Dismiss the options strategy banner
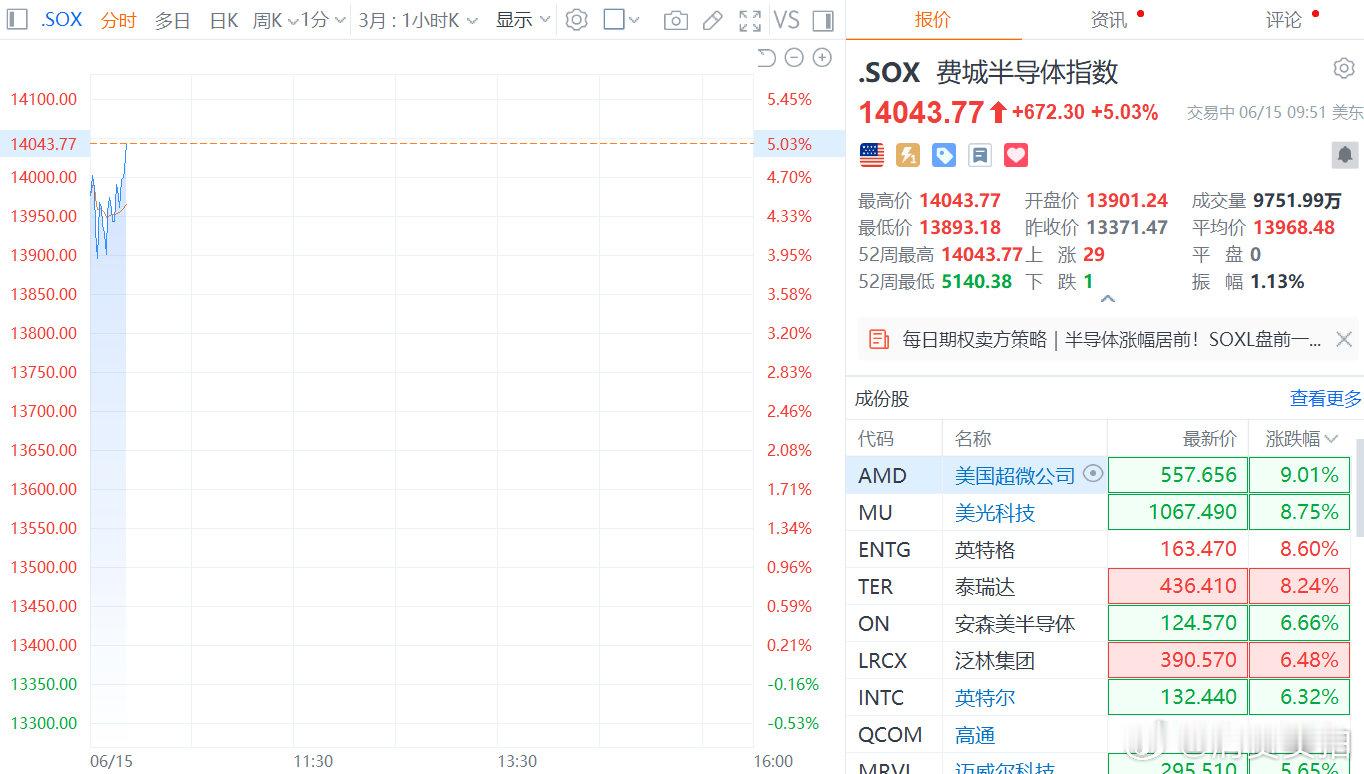Viewport: 1364px width, 774px height. tap(1344, 339)
